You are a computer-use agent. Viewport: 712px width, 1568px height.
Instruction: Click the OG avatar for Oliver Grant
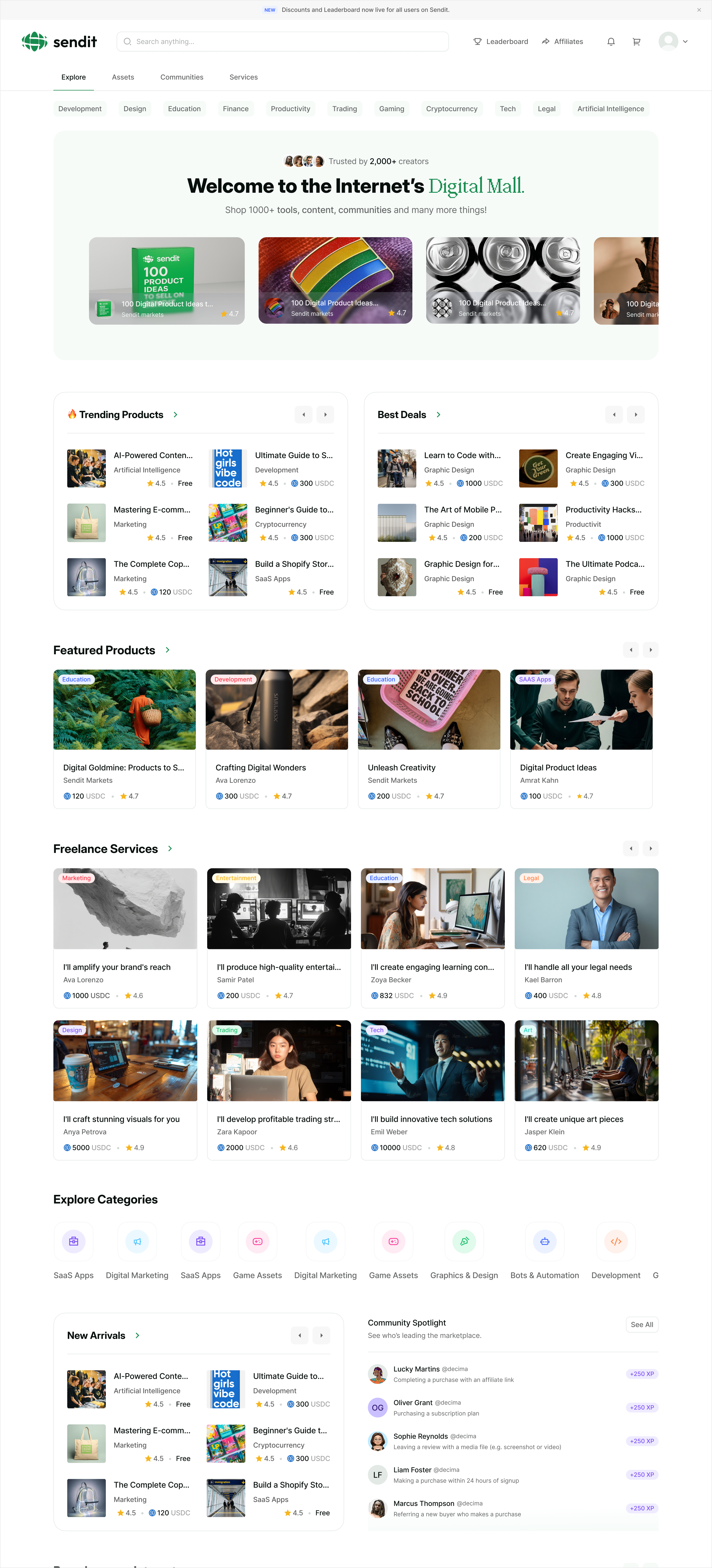378,1408
